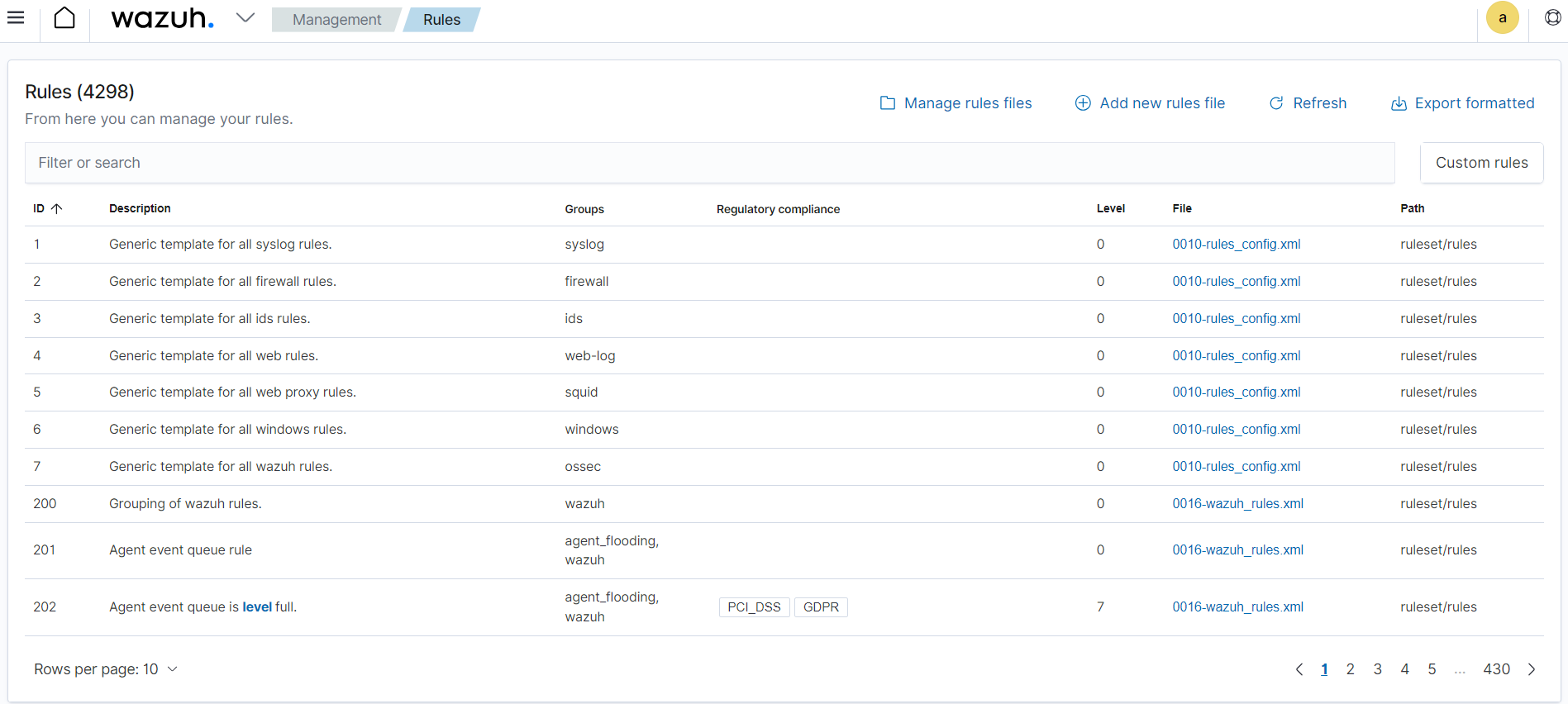
Task: Click Export formatted
Action: coord(1462,103)
